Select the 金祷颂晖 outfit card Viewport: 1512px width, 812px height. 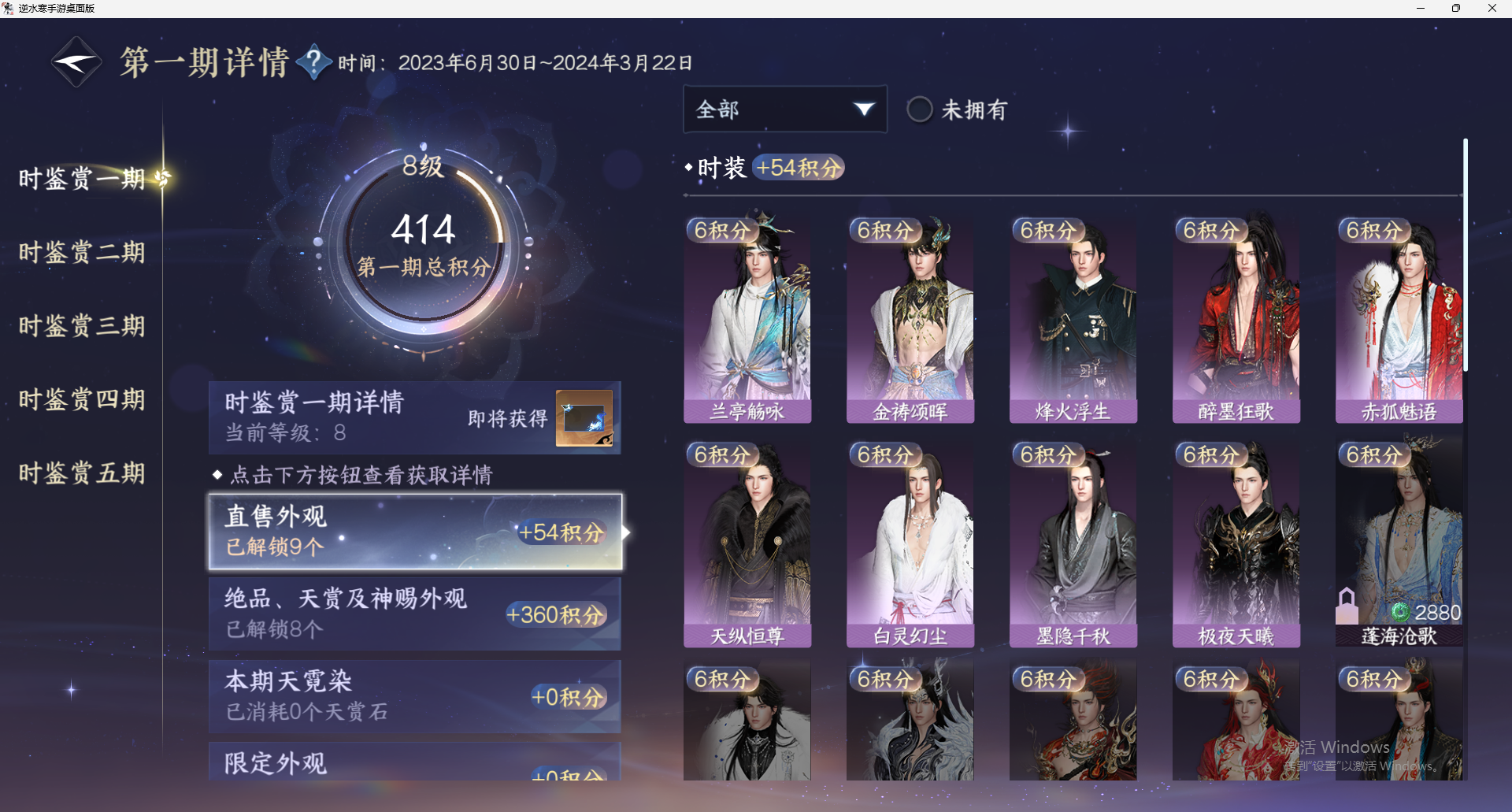click(910, 318)
